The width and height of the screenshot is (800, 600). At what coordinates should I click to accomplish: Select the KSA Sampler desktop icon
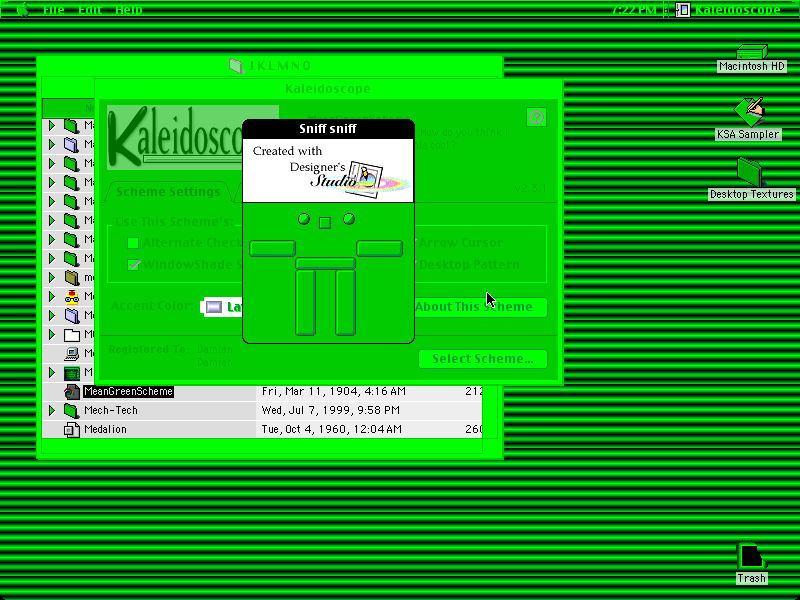(x=749, y=111)
